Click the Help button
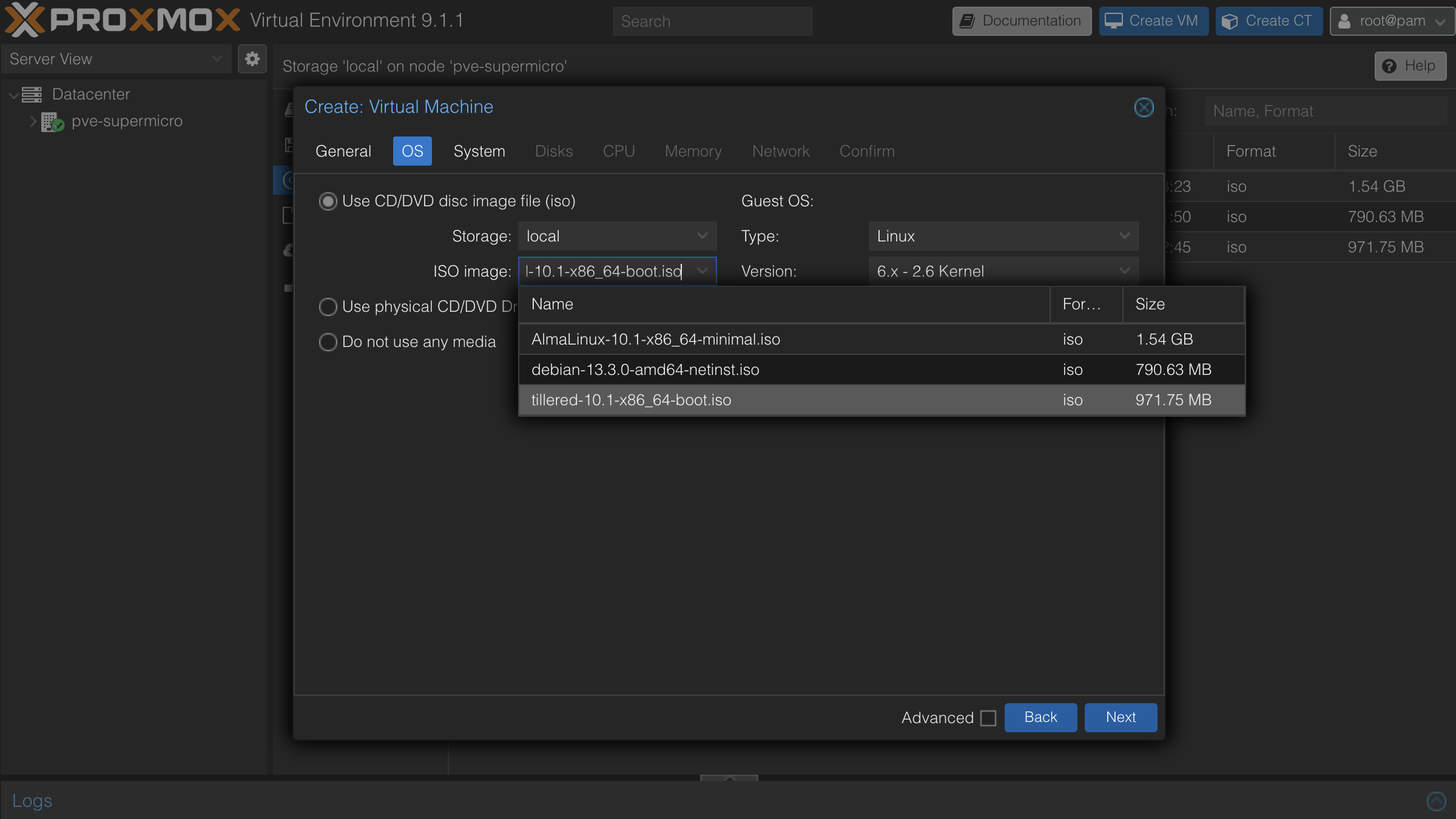 (1410, 66)
